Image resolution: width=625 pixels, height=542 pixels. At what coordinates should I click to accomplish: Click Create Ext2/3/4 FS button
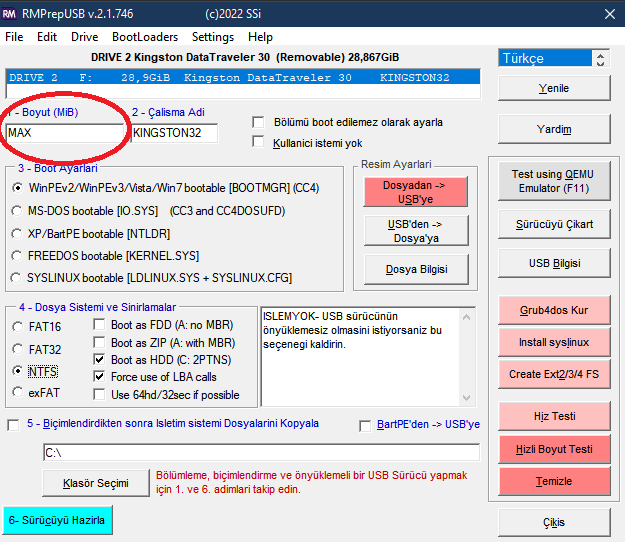point(554,374)
